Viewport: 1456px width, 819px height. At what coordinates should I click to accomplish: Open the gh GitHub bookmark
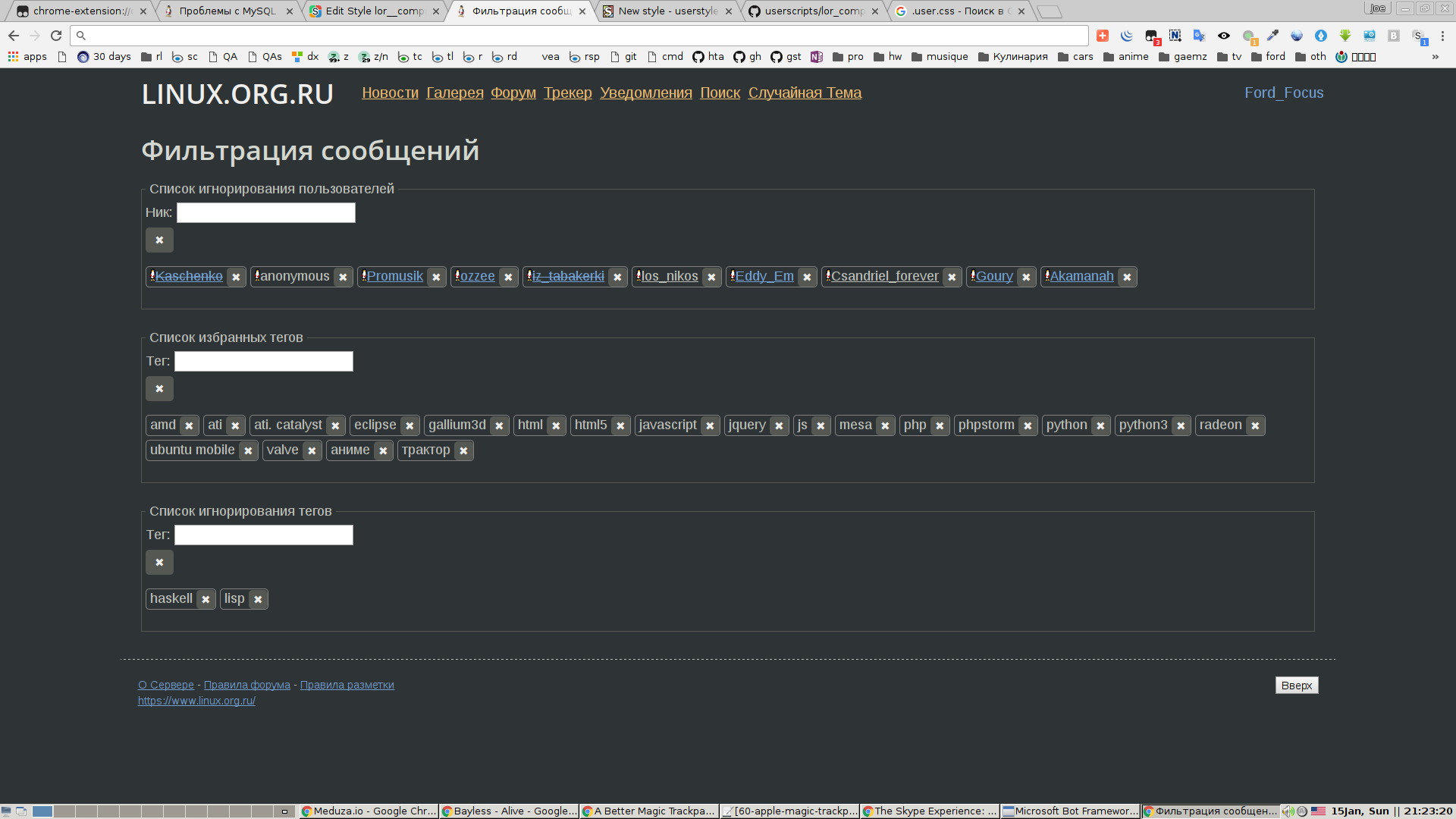(x=747, y=57)
